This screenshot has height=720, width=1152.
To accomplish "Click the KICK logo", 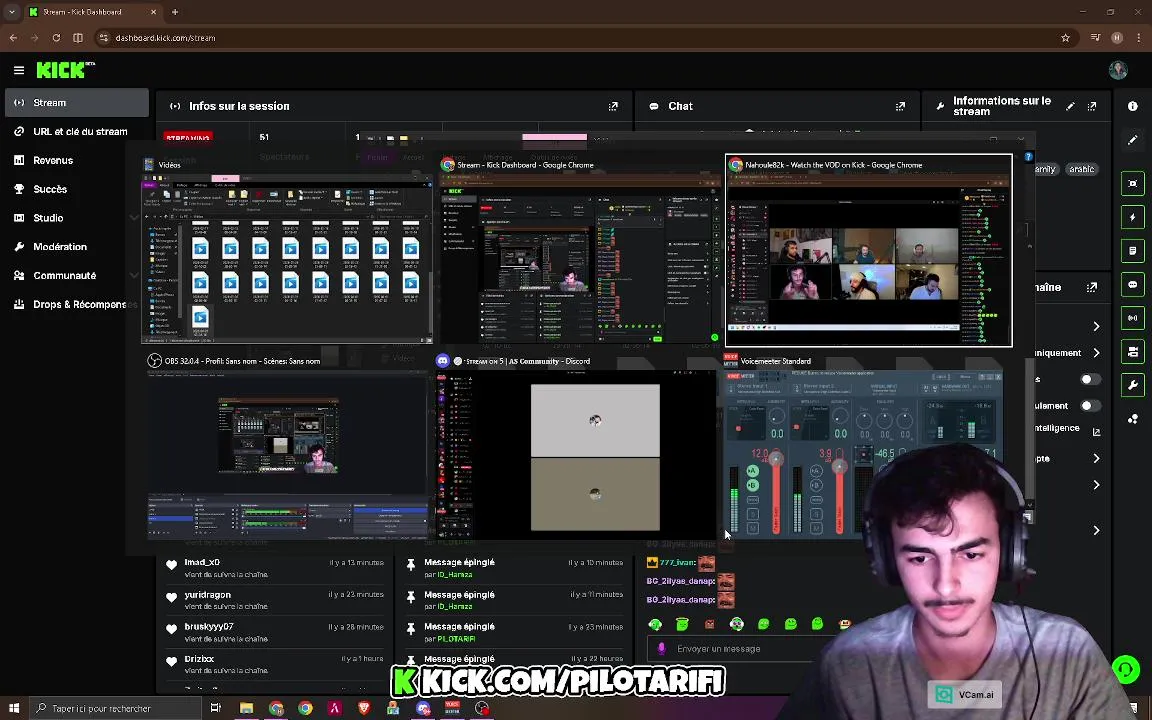I will (65, 70).
